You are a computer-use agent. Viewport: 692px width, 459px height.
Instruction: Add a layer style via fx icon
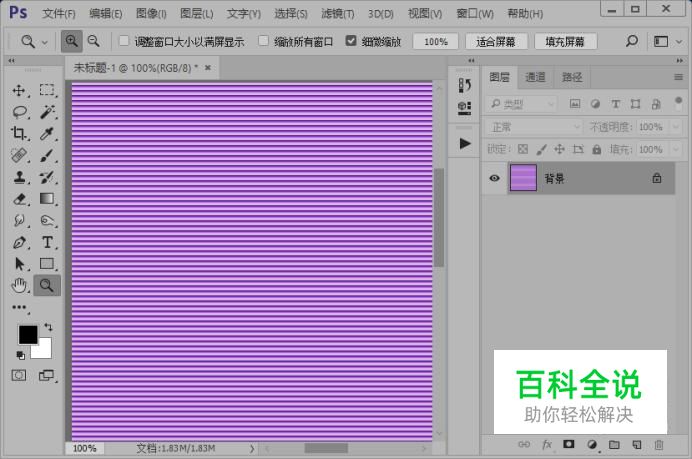tap(547, 444)
